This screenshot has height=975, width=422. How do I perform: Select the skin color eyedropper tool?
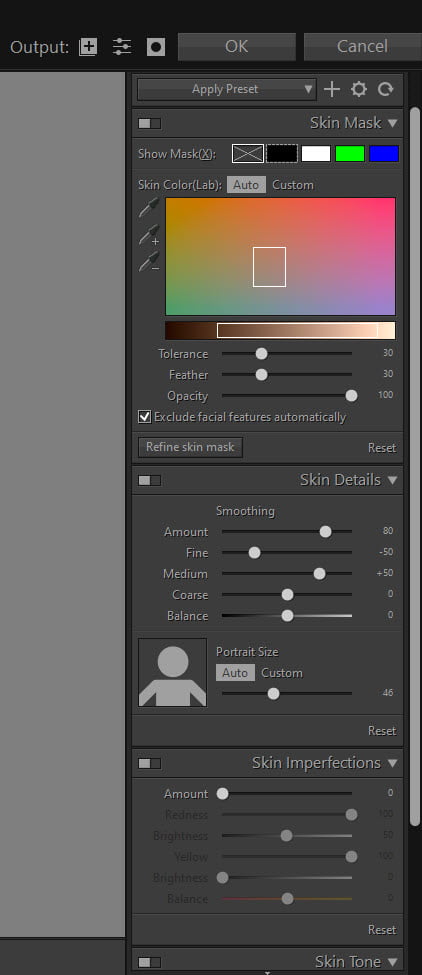(149, 208)
